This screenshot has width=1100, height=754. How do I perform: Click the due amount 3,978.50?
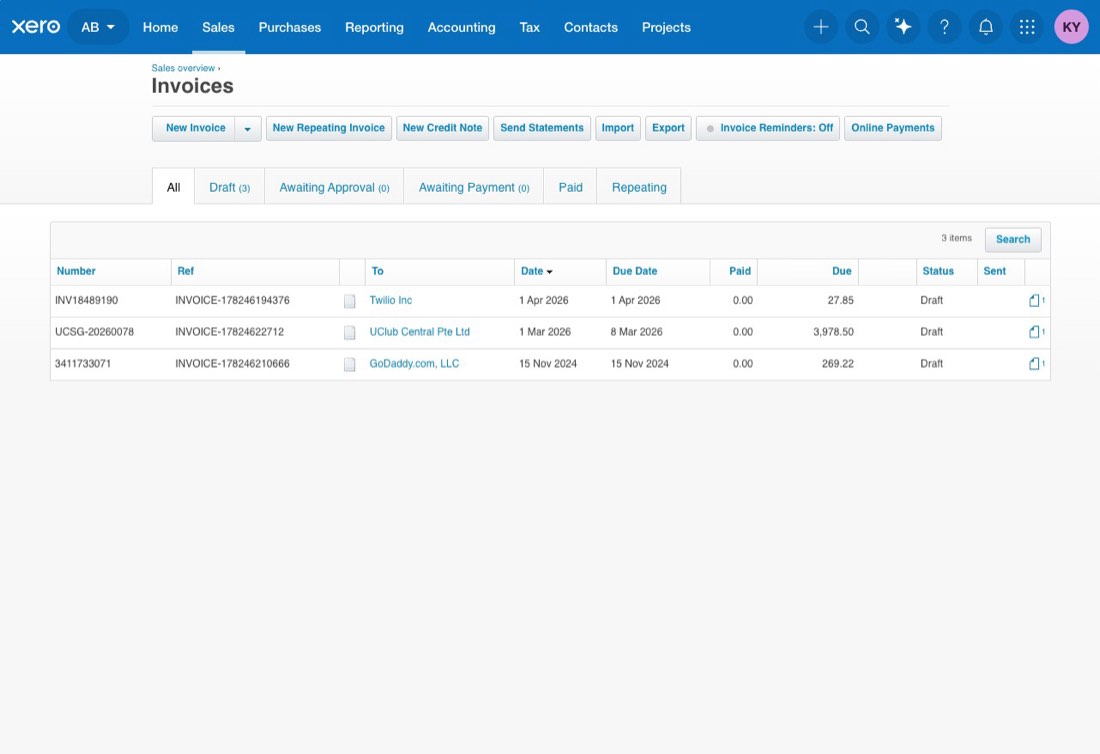833,332
